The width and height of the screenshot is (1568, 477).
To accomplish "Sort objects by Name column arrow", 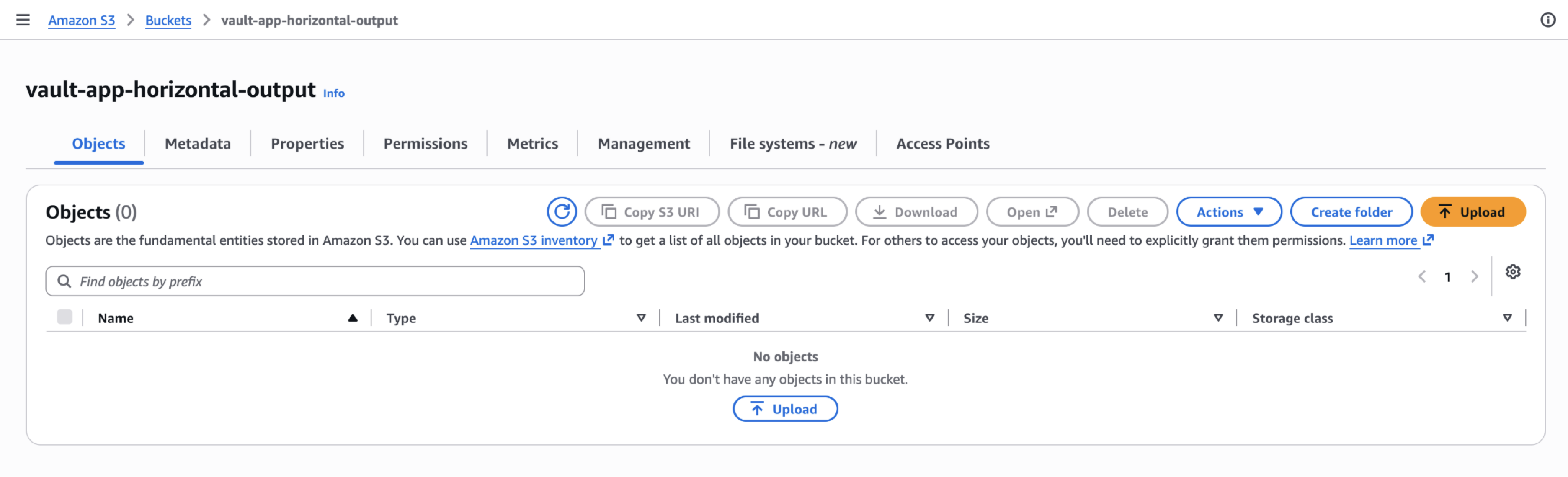I will [x=353, y=318].
